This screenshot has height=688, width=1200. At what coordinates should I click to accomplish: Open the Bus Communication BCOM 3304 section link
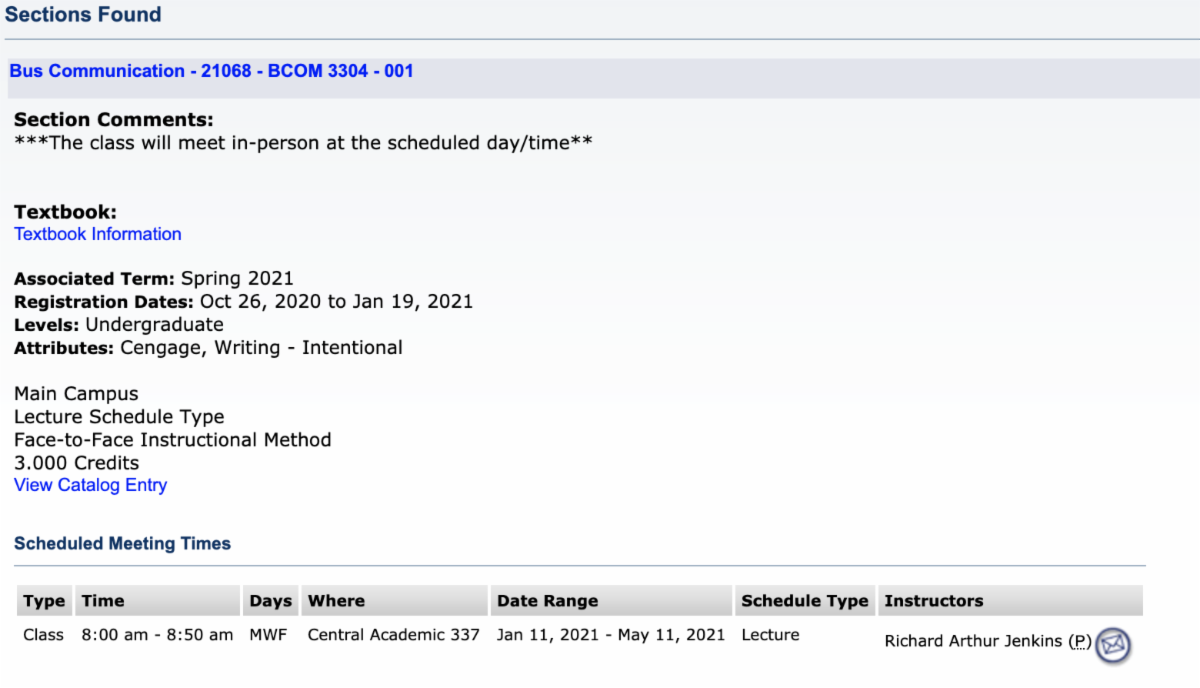pos(211,71)
